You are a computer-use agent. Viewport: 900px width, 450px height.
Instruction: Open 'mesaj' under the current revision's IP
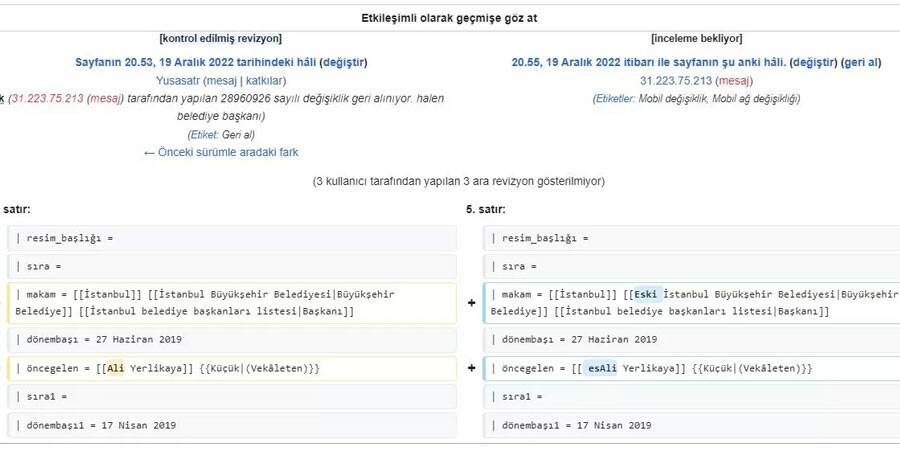click(733, 80)
